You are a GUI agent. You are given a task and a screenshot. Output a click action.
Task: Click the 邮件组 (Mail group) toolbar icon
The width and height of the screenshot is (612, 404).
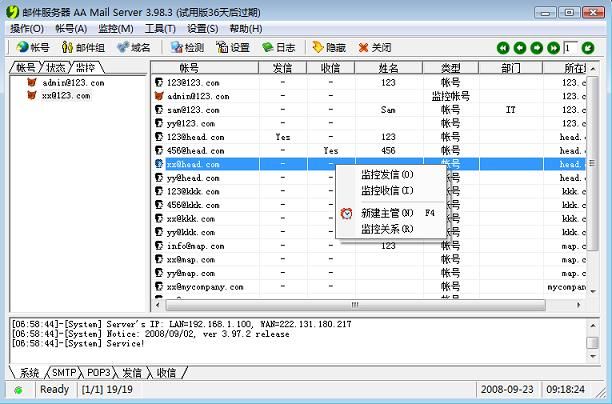click(x=82, y=47)
